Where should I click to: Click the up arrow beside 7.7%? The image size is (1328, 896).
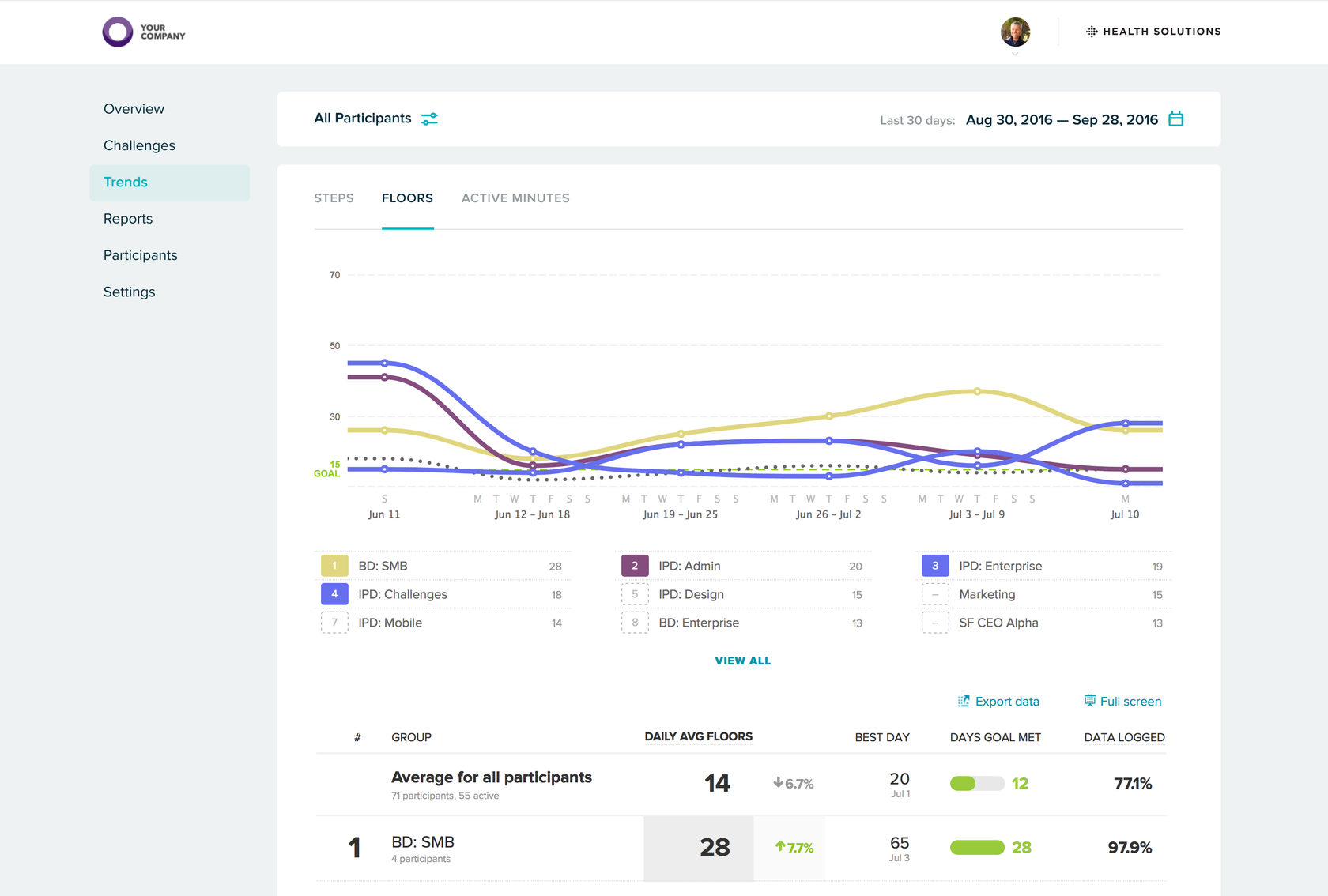(780, 847)
